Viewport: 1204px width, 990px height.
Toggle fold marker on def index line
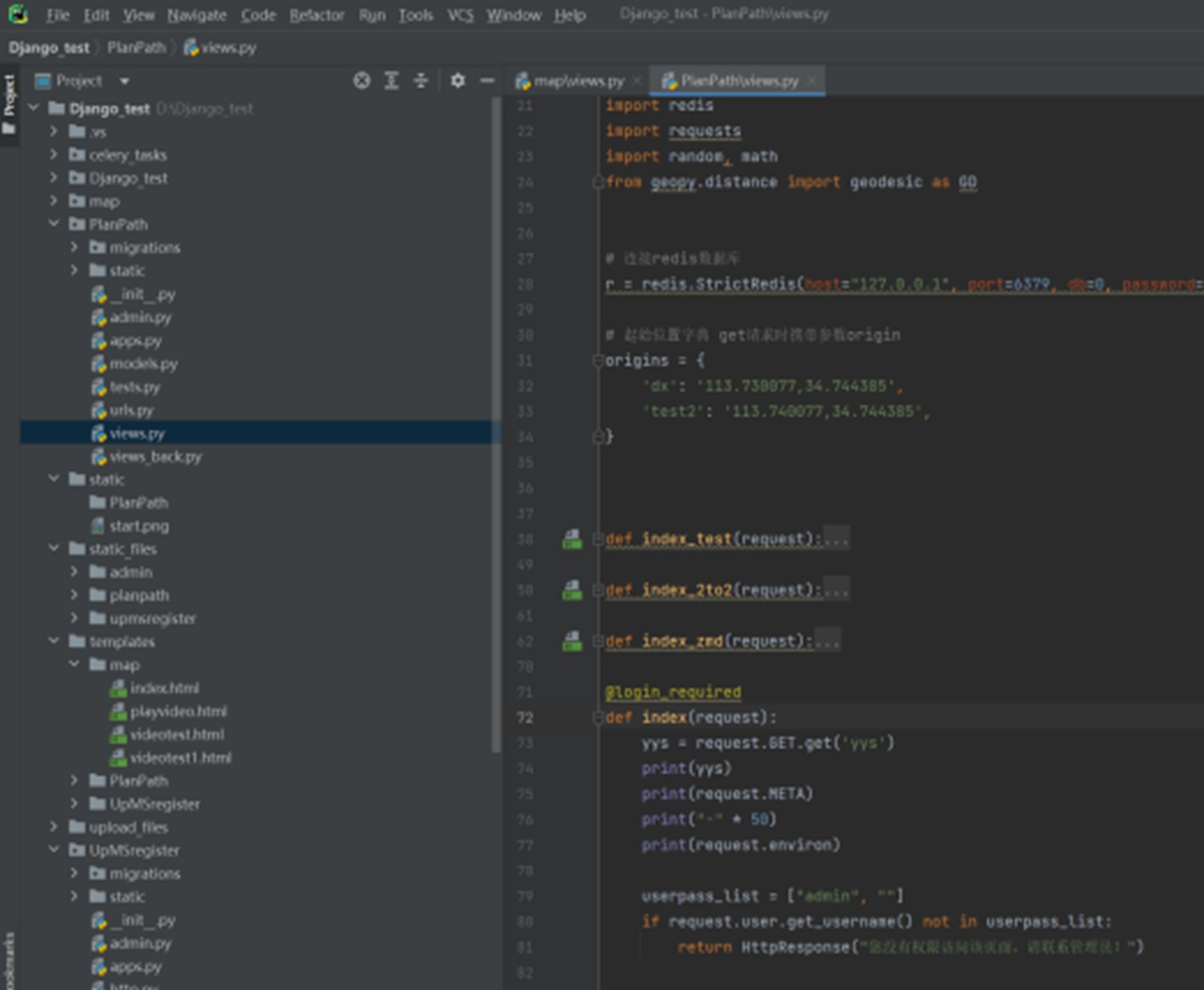coord(598,718)
